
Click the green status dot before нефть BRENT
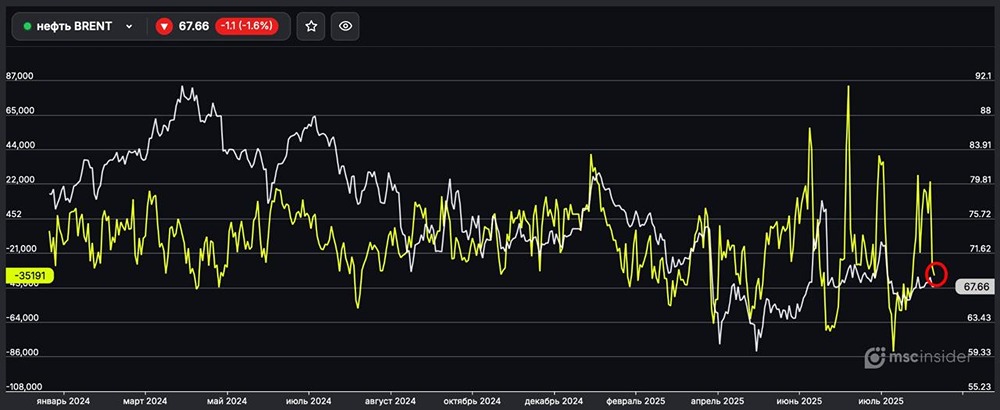[x=27, y=26]
